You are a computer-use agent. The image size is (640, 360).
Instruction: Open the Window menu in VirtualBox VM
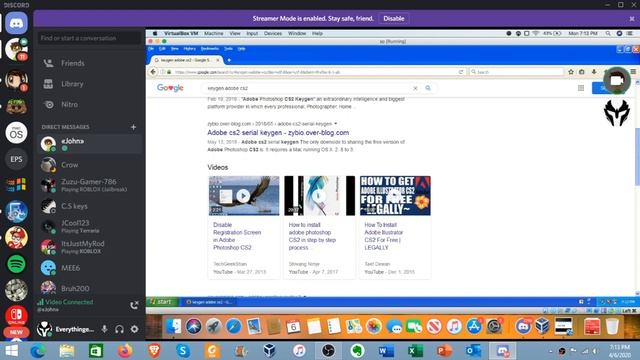(297, 33)
